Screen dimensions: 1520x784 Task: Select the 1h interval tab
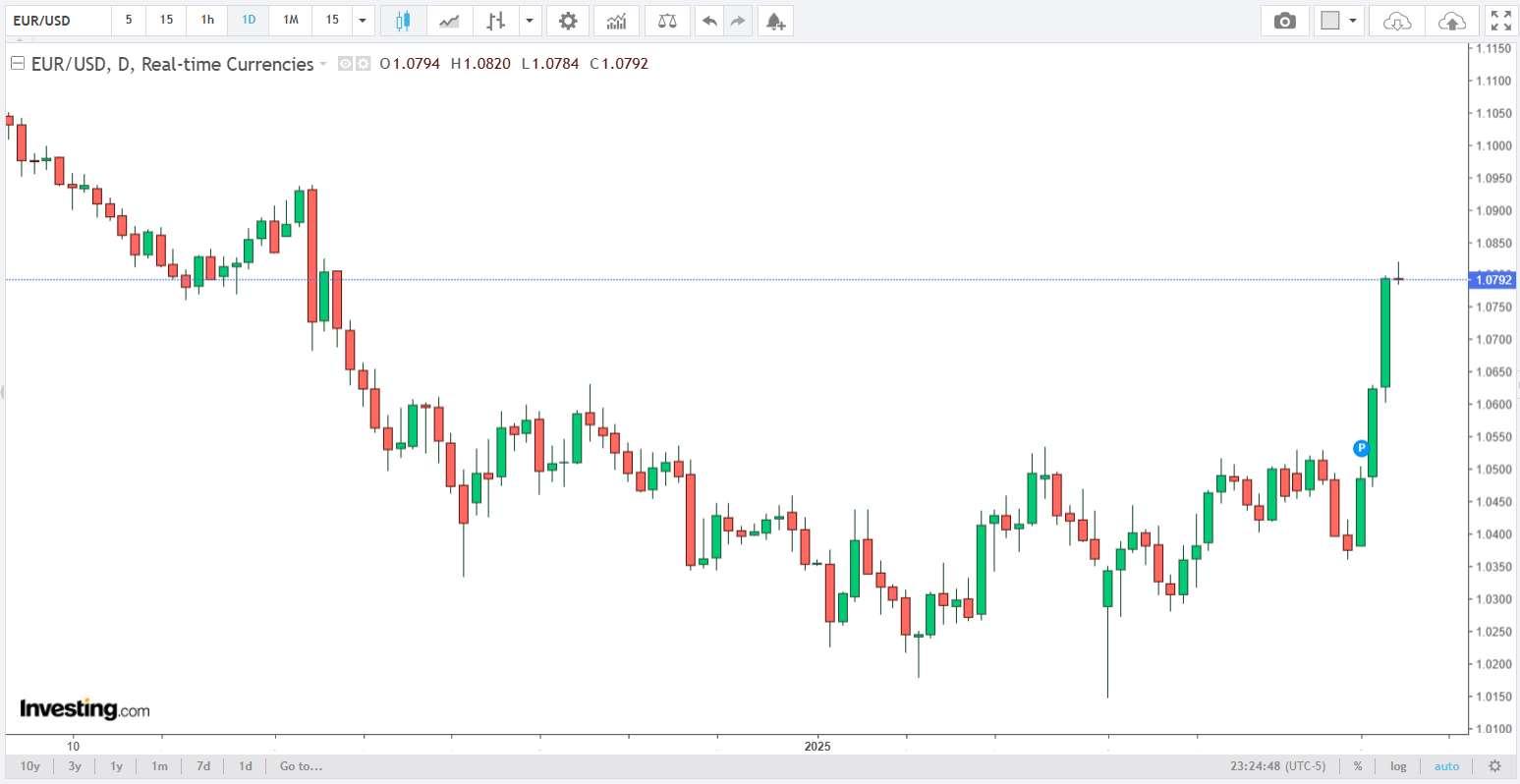pos(207,21)
